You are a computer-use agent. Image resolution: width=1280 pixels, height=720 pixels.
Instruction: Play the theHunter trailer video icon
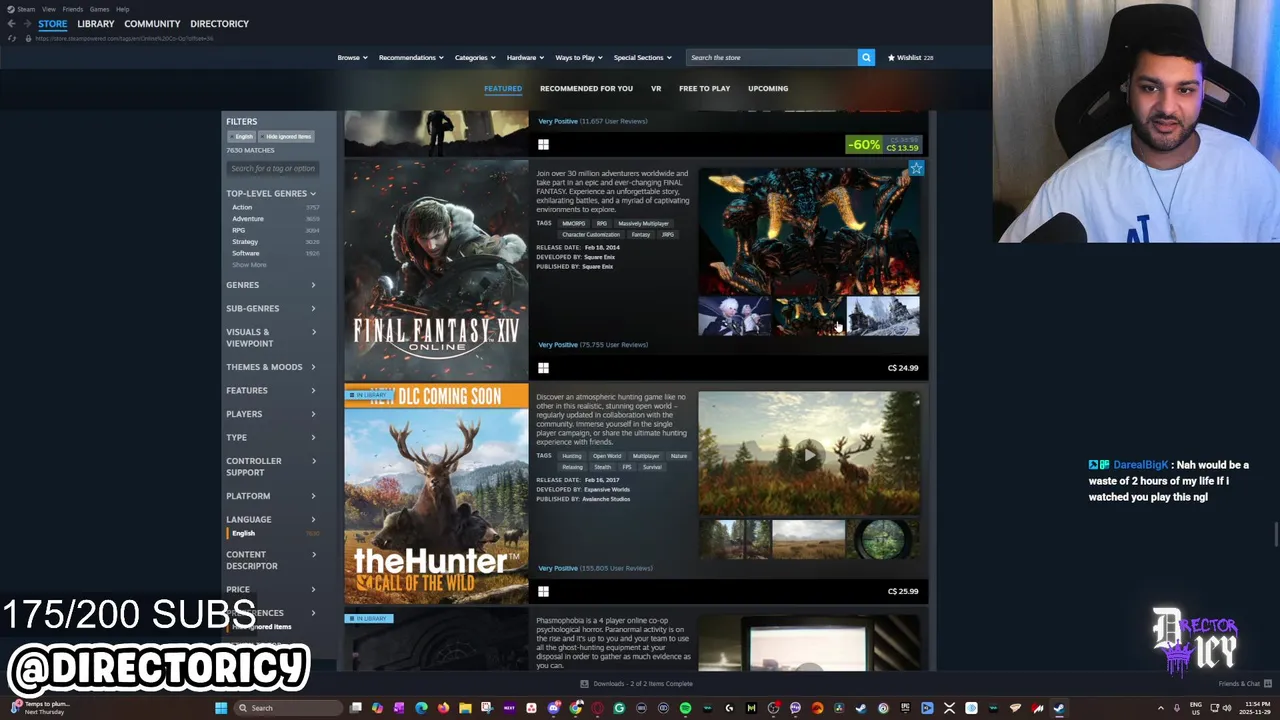[809, 453]
